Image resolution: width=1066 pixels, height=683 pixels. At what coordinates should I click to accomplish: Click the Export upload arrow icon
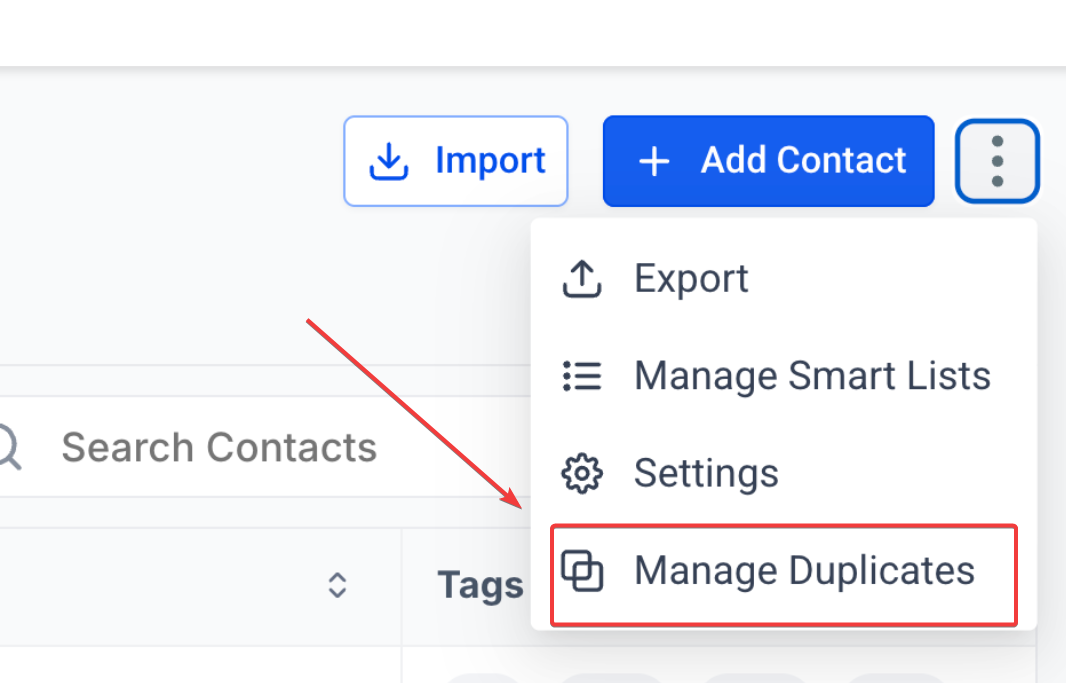tap(582, 279)
